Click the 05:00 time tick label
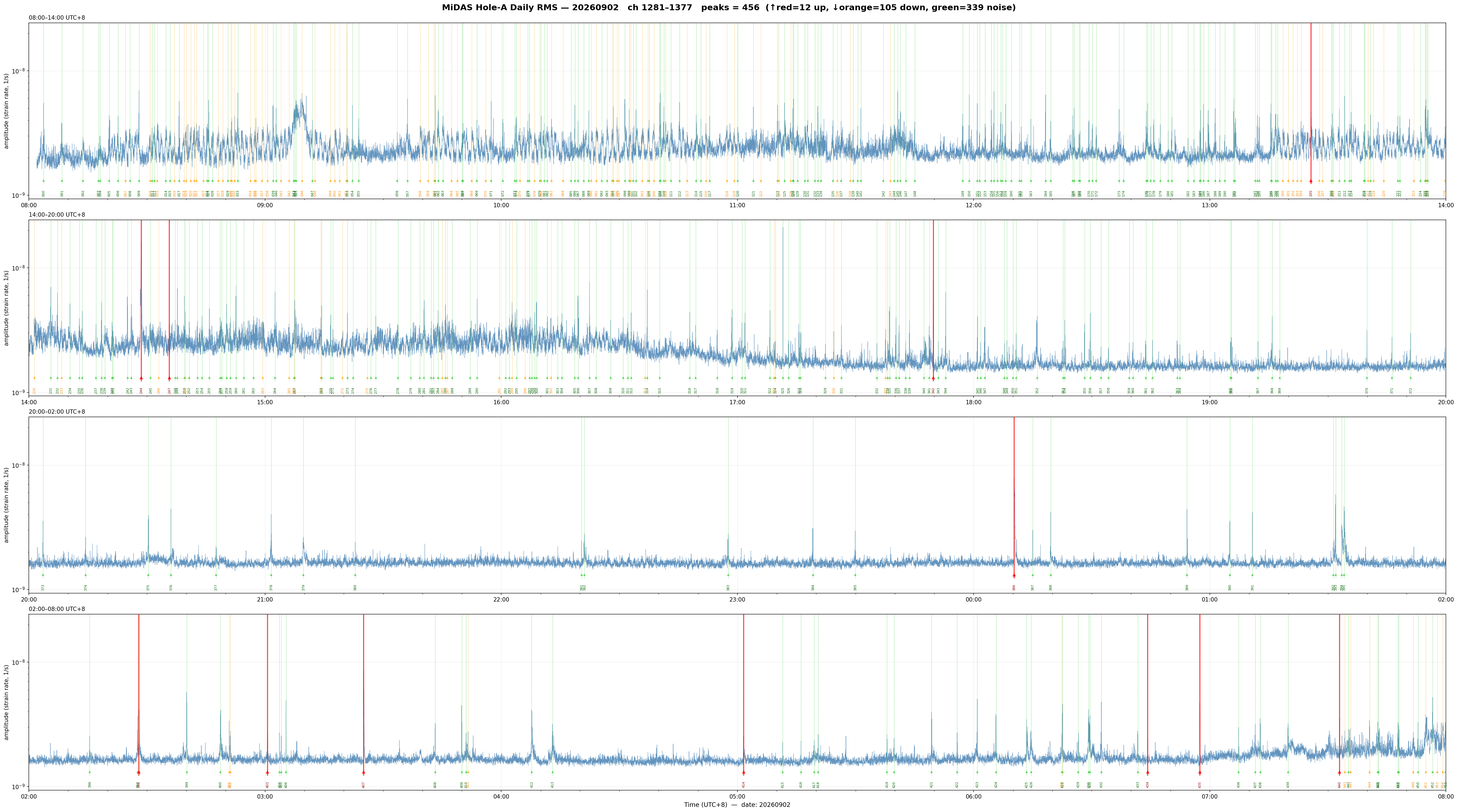 click(737, 796)
